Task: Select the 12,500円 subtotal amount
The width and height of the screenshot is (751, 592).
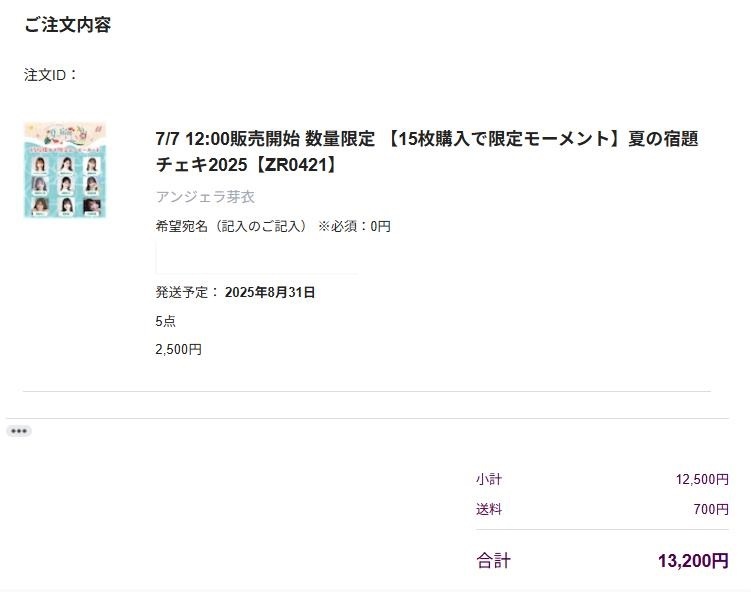Action: coord(702,479)
